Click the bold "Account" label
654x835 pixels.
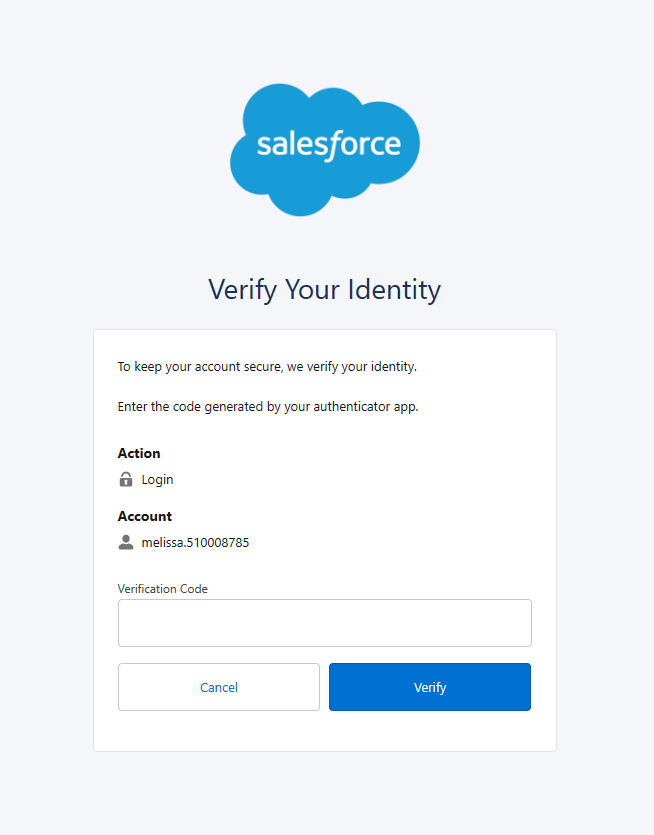pyautogui.click(x=145, y=516)
